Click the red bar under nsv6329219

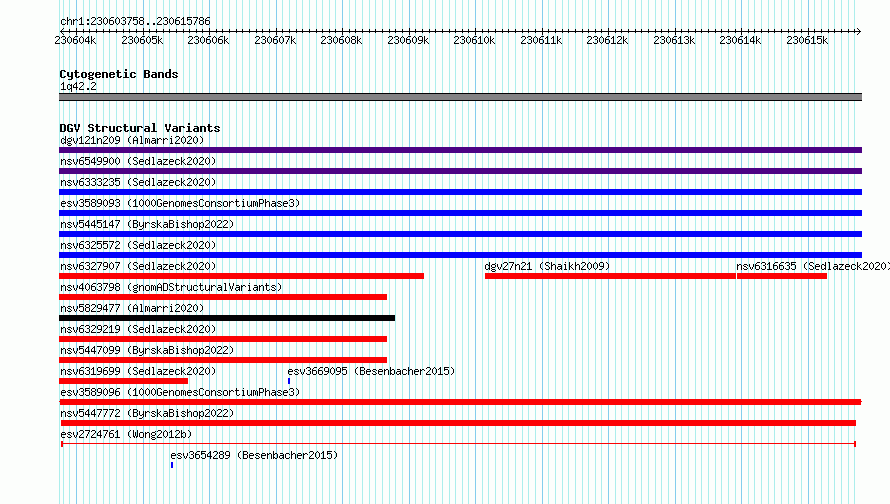(223, 339)
